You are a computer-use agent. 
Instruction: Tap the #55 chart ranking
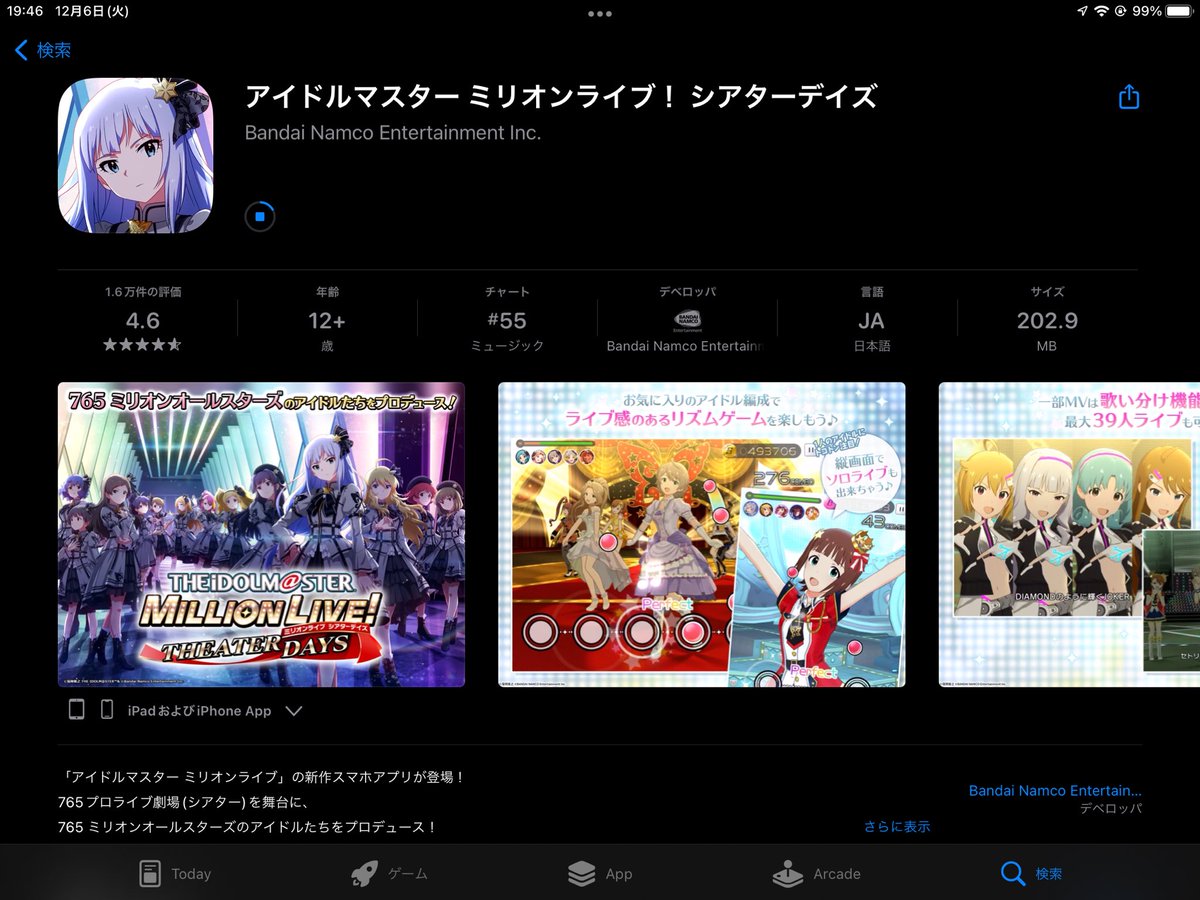tap(507, 320)
